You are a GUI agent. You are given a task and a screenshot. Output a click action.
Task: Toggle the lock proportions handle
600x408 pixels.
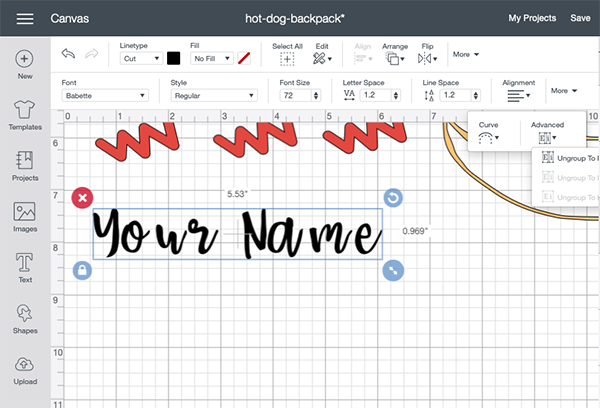82,271
